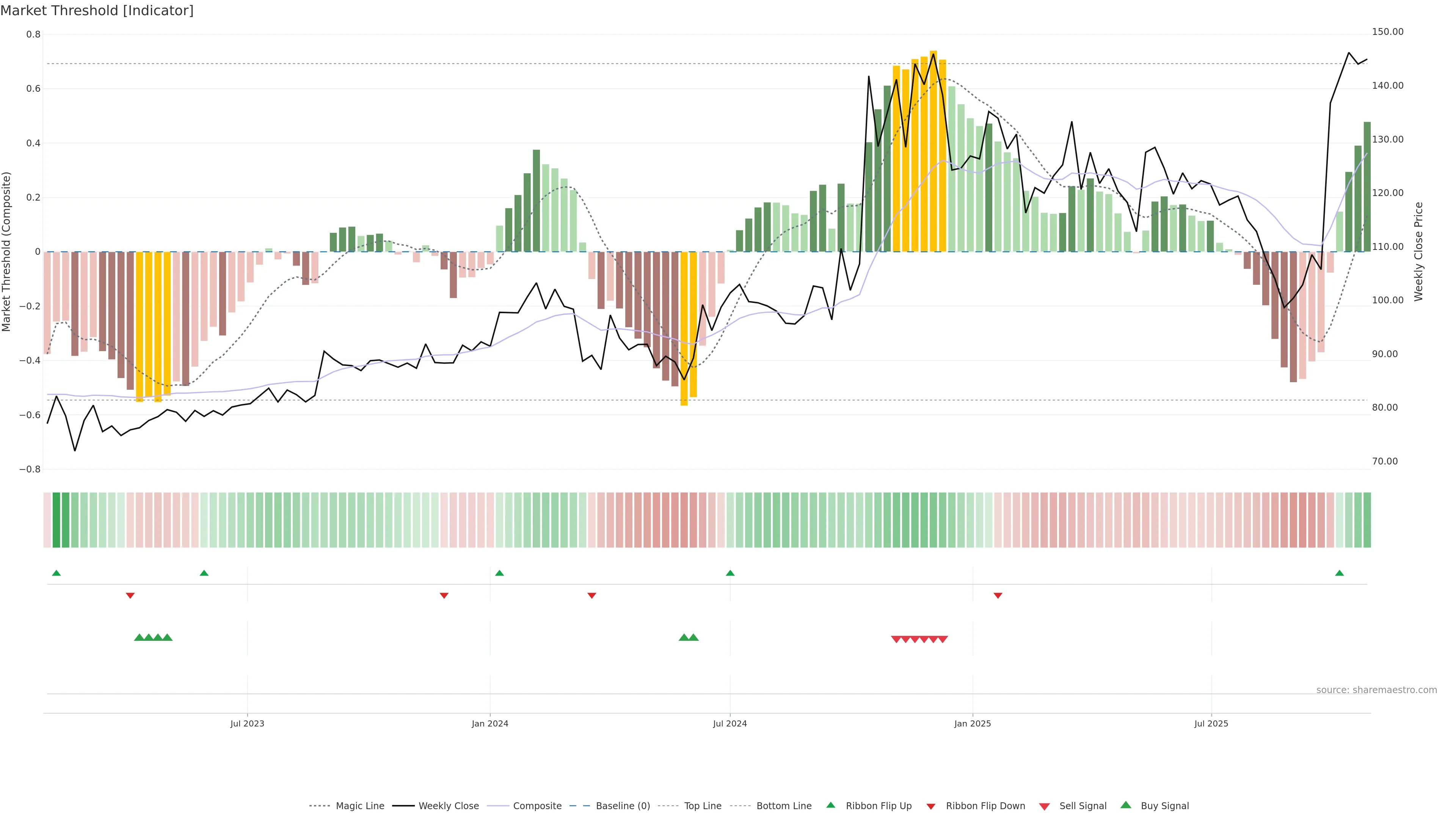Click the Buy Signal legend icon
The width and height of the screenshot is (1456, 819).
click(x=1126, y=805)
